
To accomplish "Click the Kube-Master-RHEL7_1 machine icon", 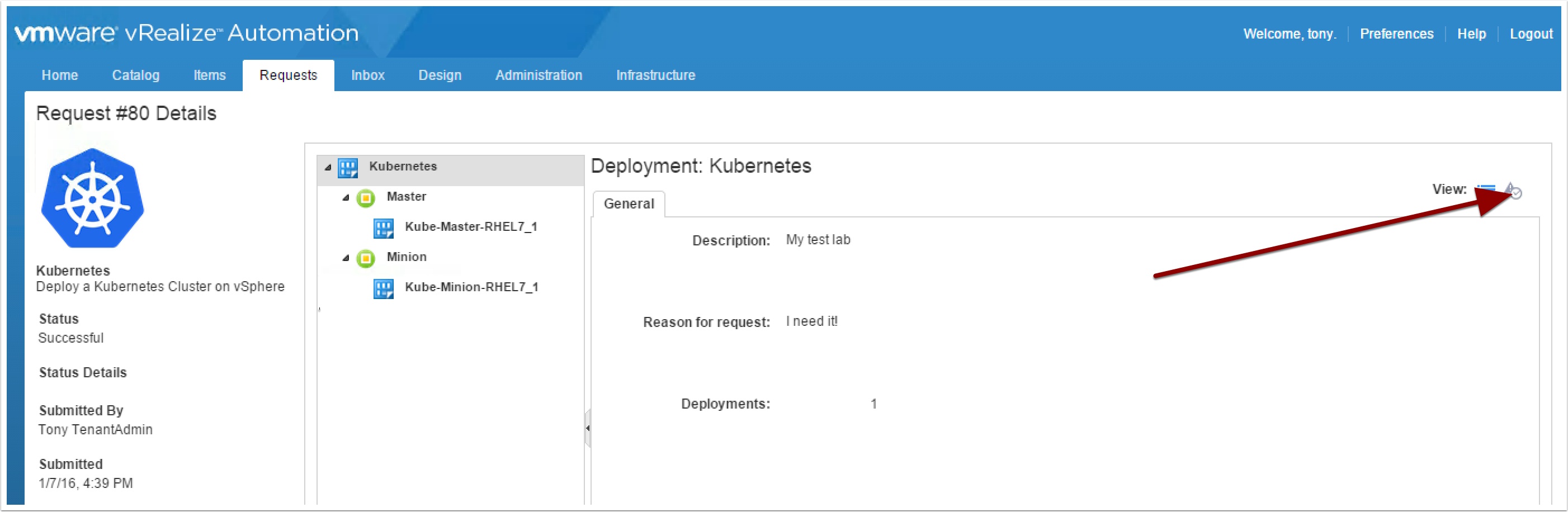I will point(383,228).
